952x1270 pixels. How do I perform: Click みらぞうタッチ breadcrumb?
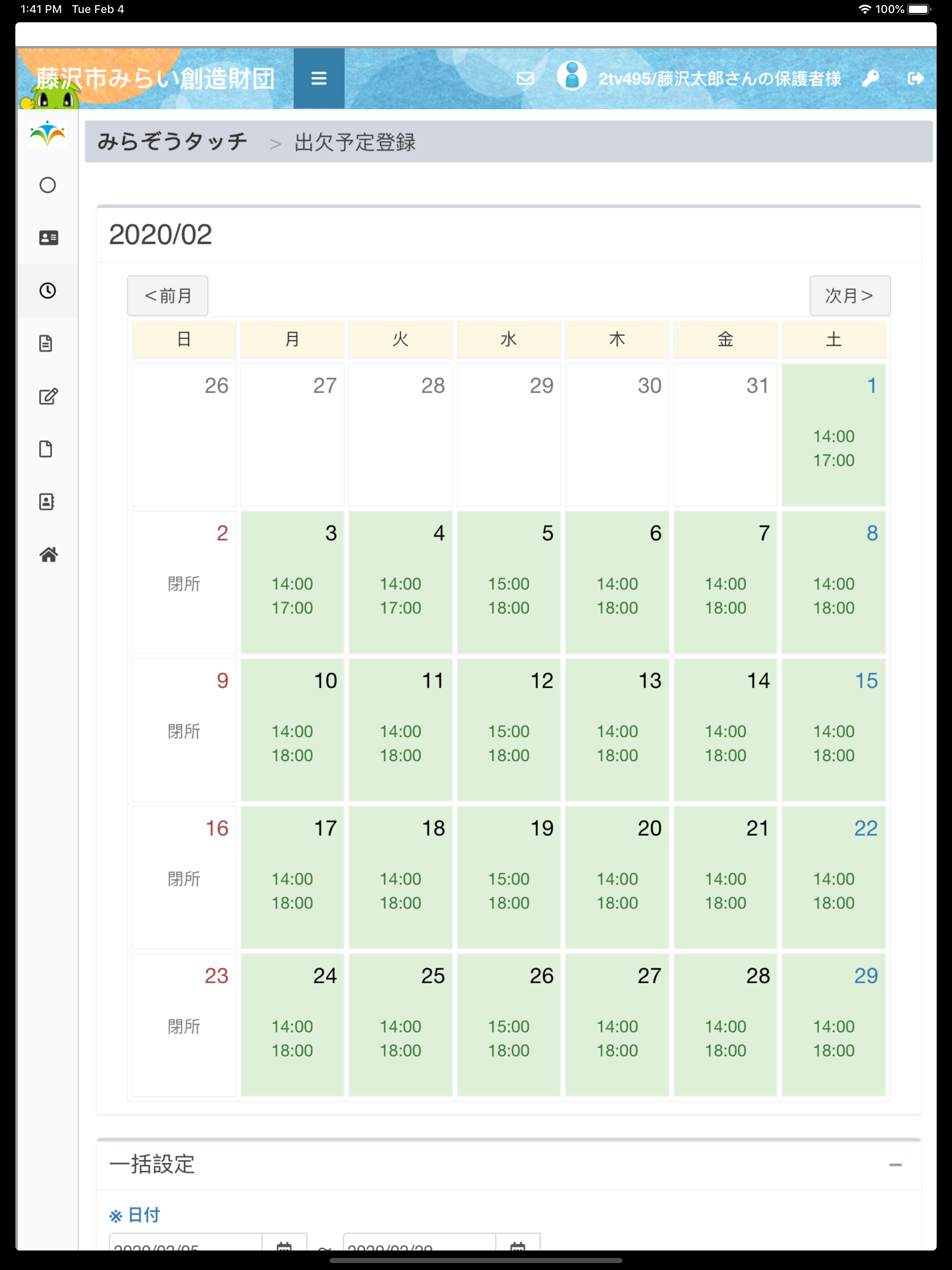tap(172, 142)
